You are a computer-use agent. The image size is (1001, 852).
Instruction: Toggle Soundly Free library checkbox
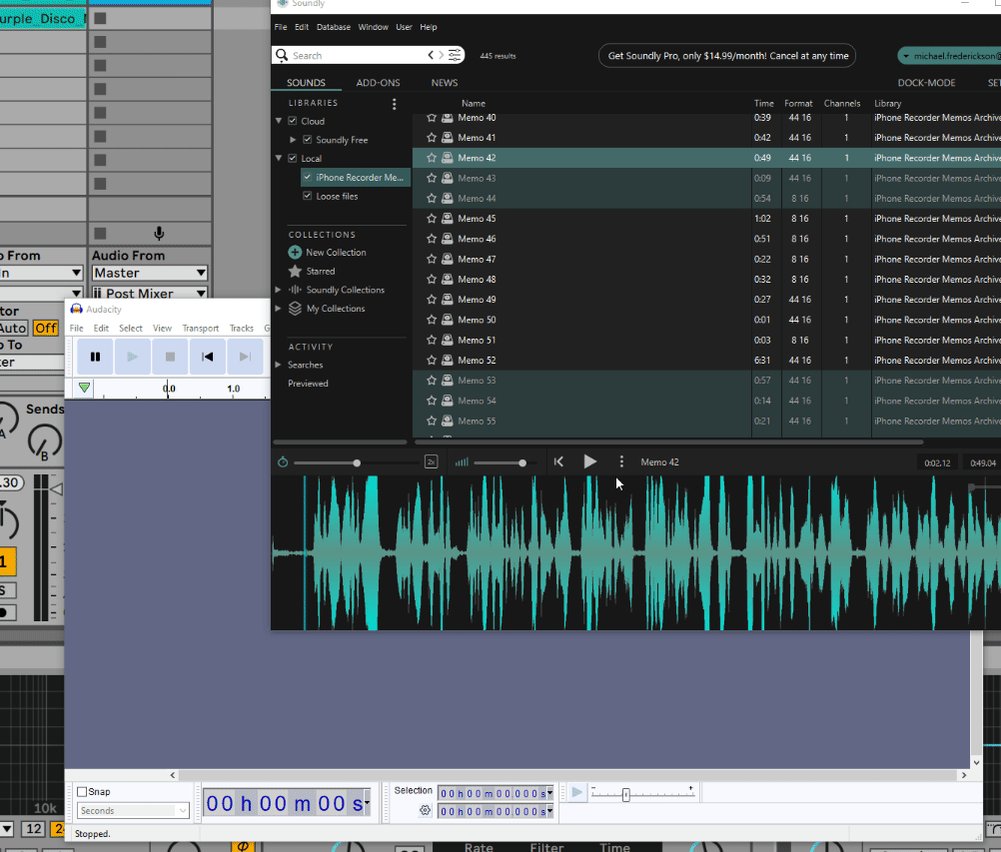coord(307,139)
